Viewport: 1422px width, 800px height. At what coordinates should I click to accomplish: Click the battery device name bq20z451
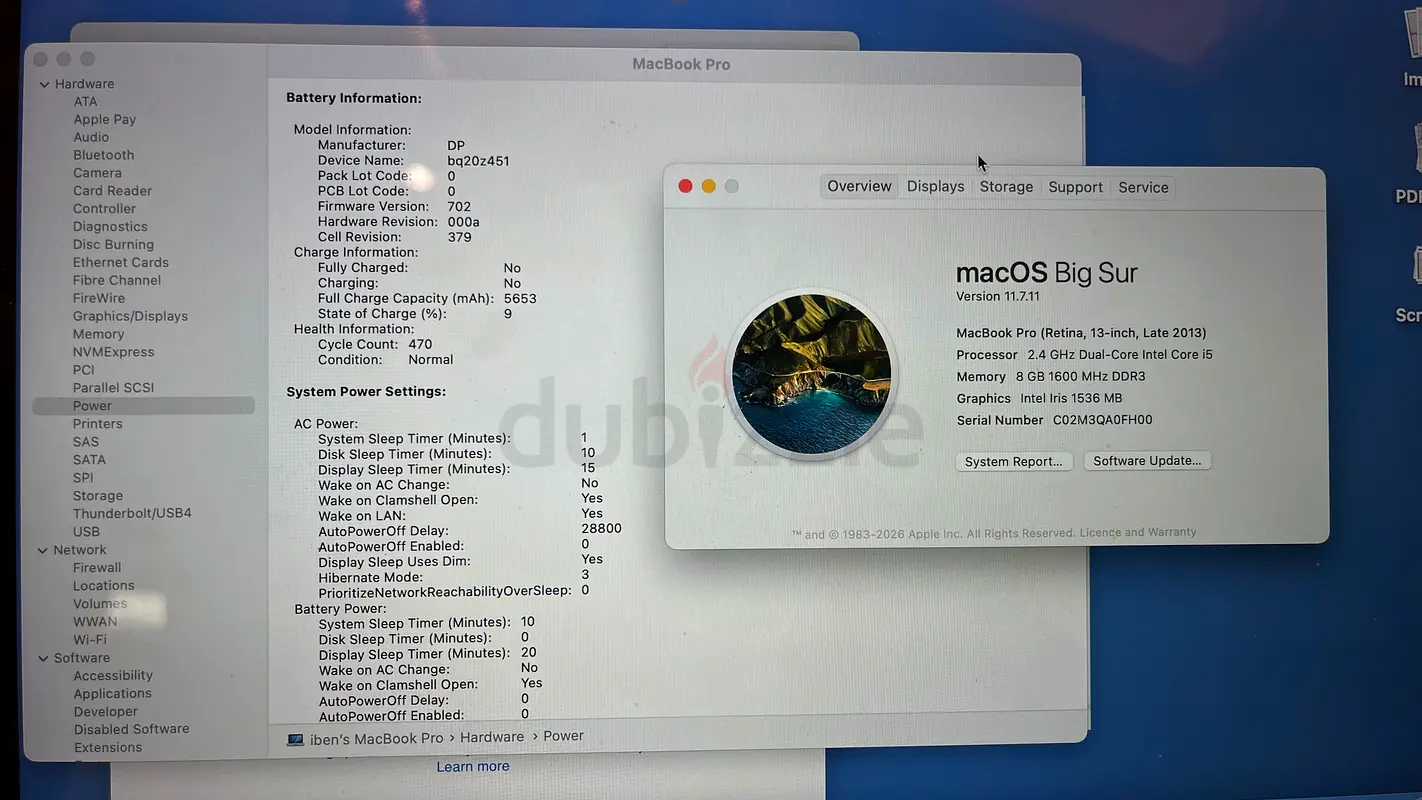[478, 161]
